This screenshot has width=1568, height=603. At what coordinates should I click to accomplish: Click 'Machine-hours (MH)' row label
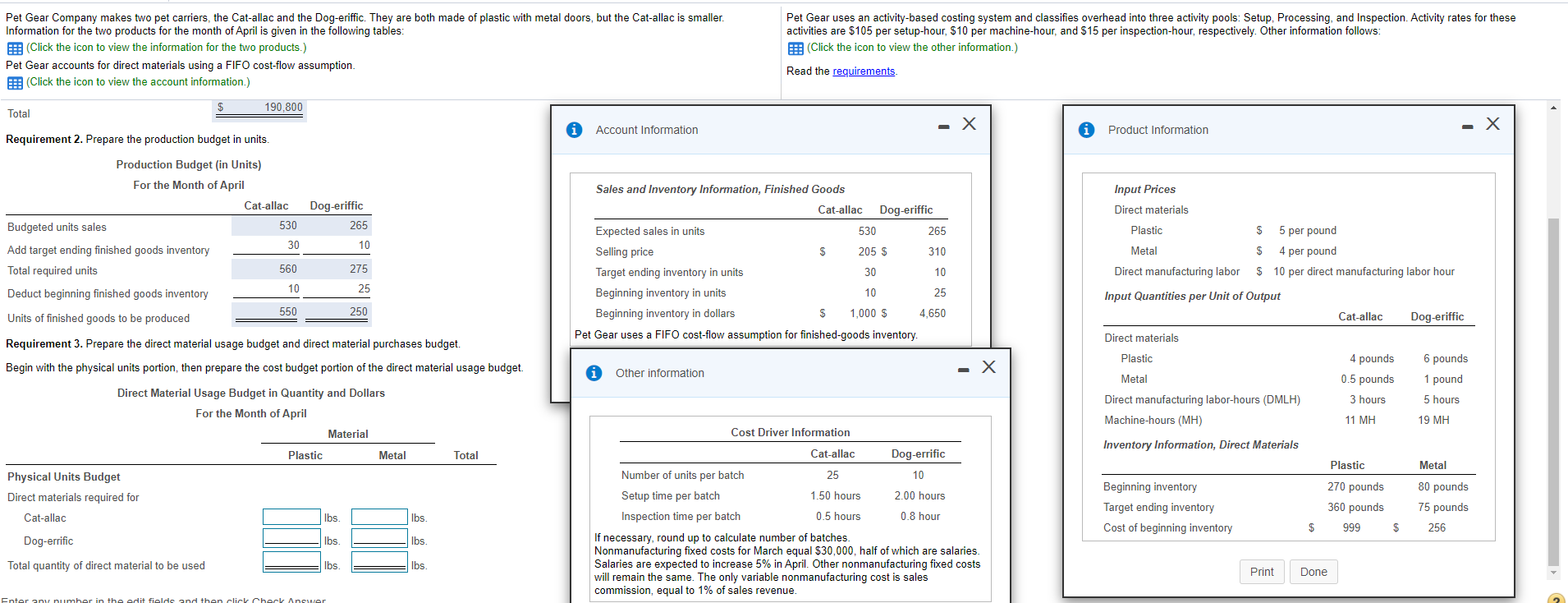(1153, 421)
